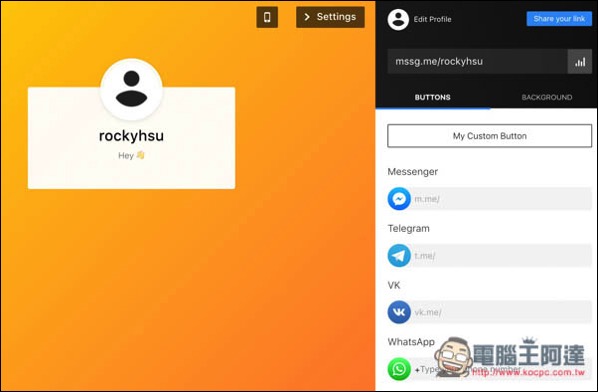Click the profile avatar on preview card
Viewport: 598px width, 392px height.
coord(132,89)
